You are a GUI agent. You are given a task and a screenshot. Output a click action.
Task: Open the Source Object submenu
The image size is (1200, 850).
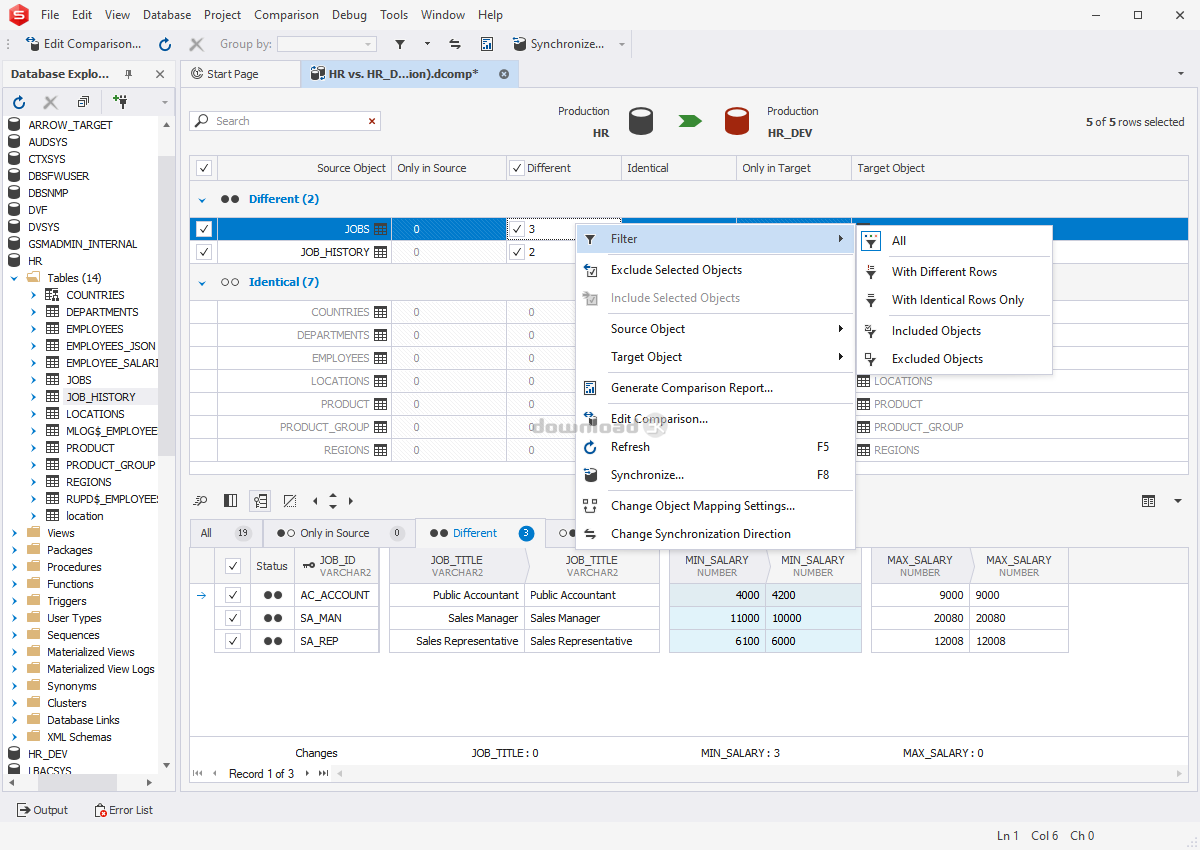(715, 329)
